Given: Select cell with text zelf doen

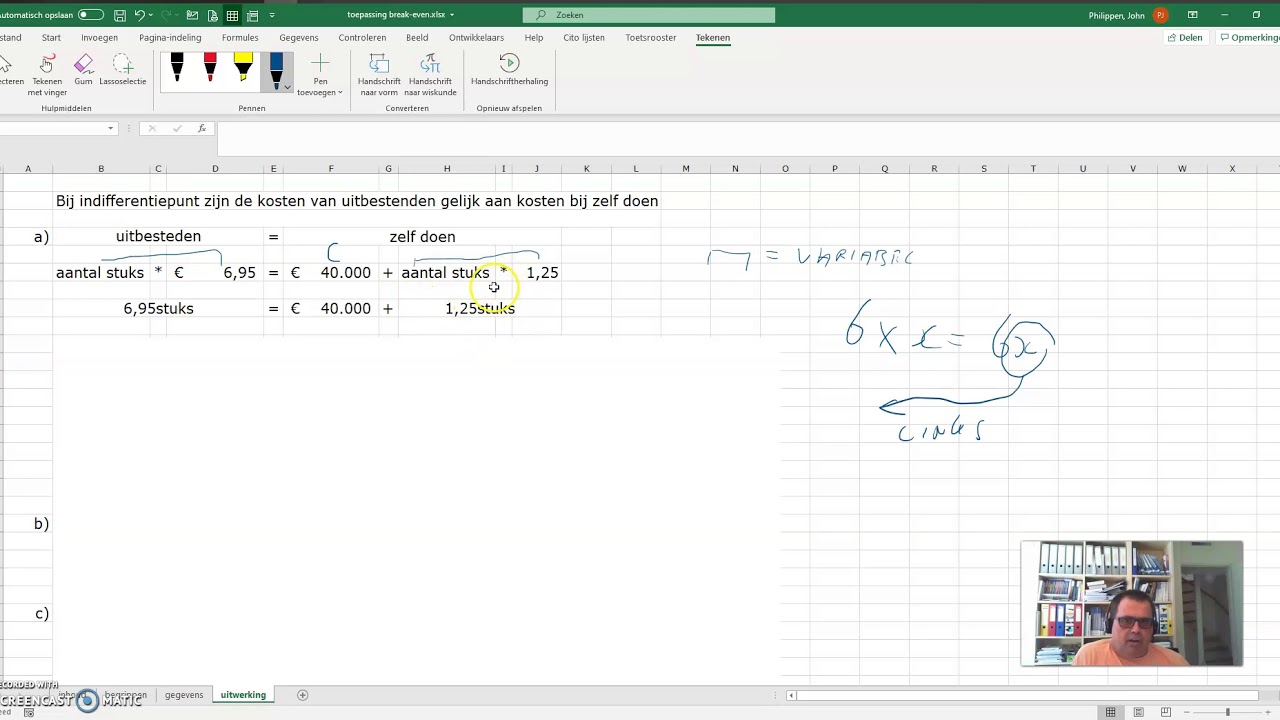Looking at the screenshot, I should coord(422,237).
